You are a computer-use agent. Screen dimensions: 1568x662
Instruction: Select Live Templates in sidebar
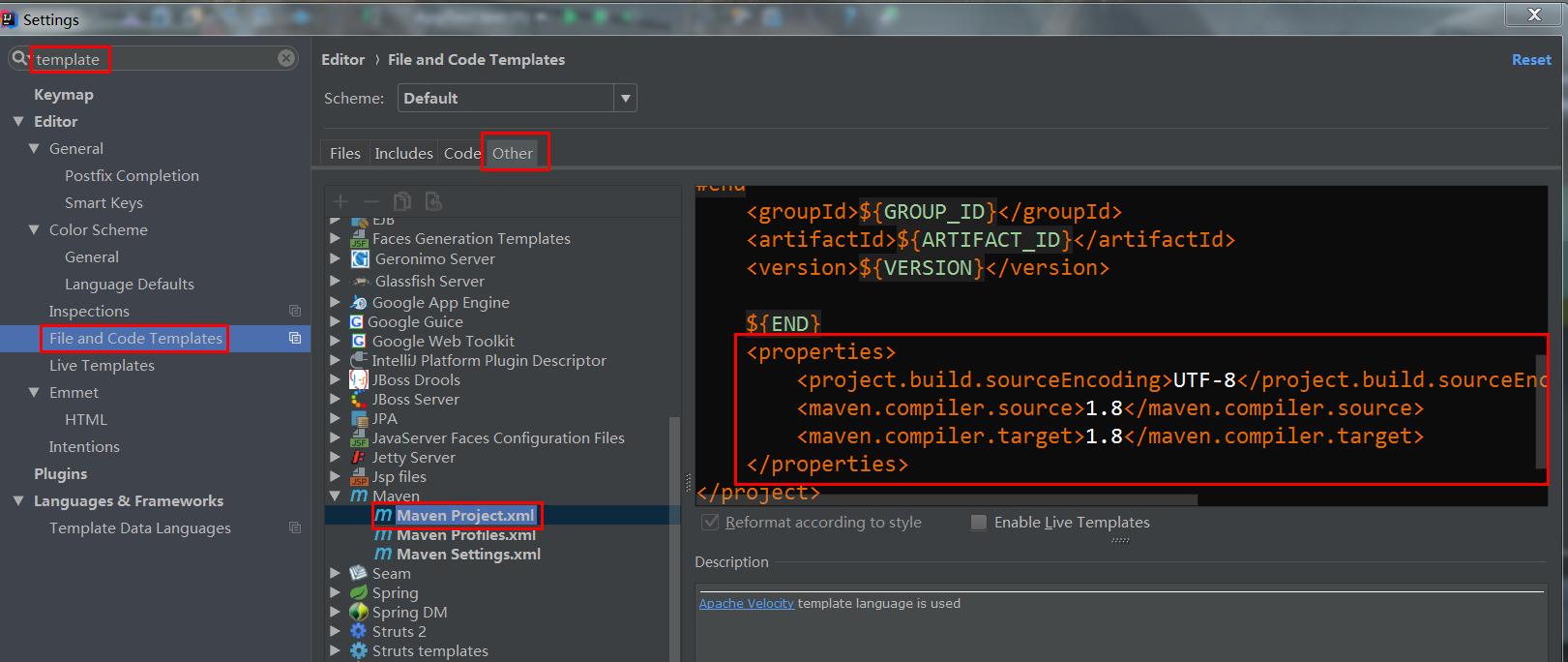[x=102, y=365]
